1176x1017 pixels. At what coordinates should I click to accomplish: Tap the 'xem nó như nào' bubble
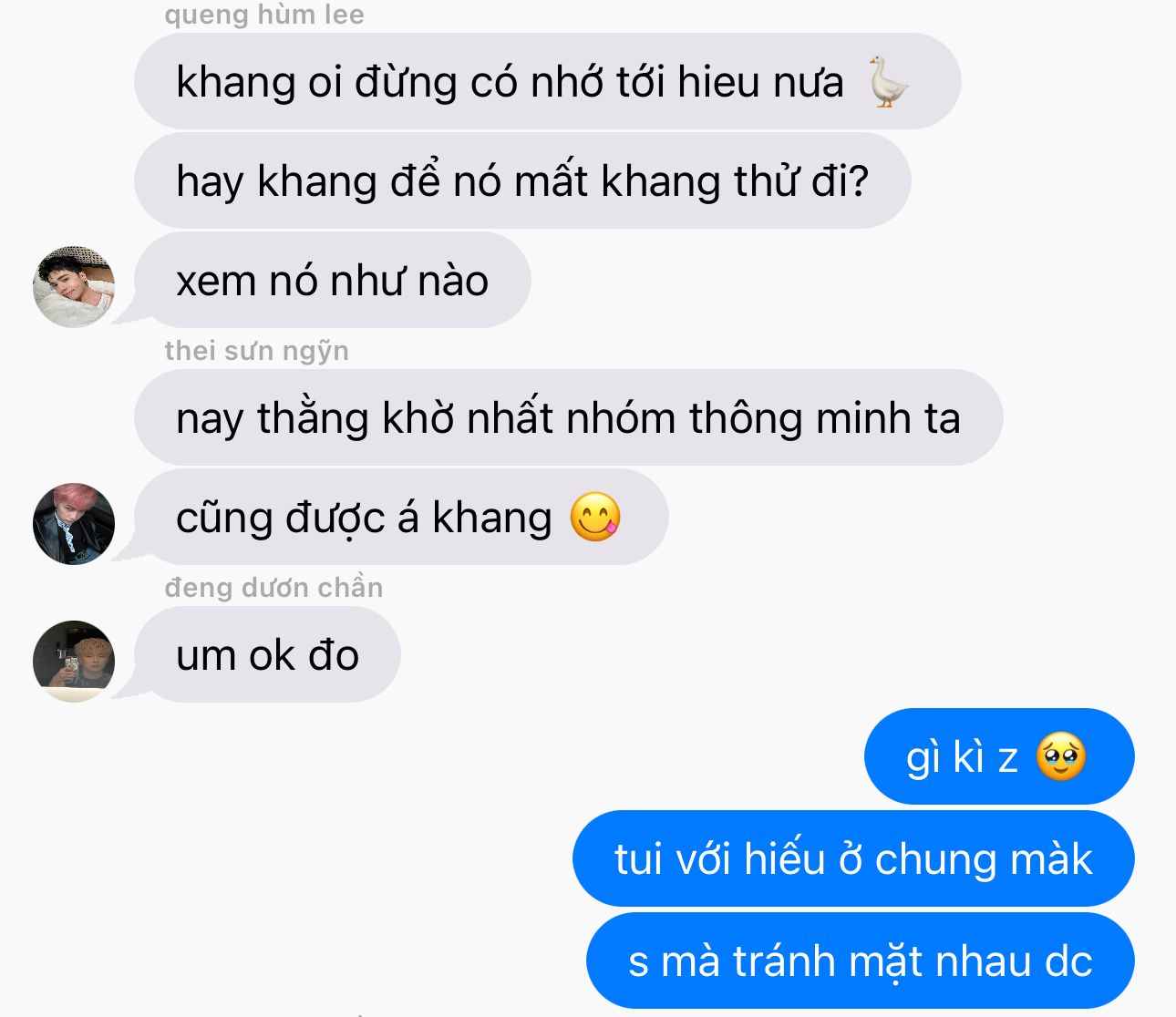point(333,280)
